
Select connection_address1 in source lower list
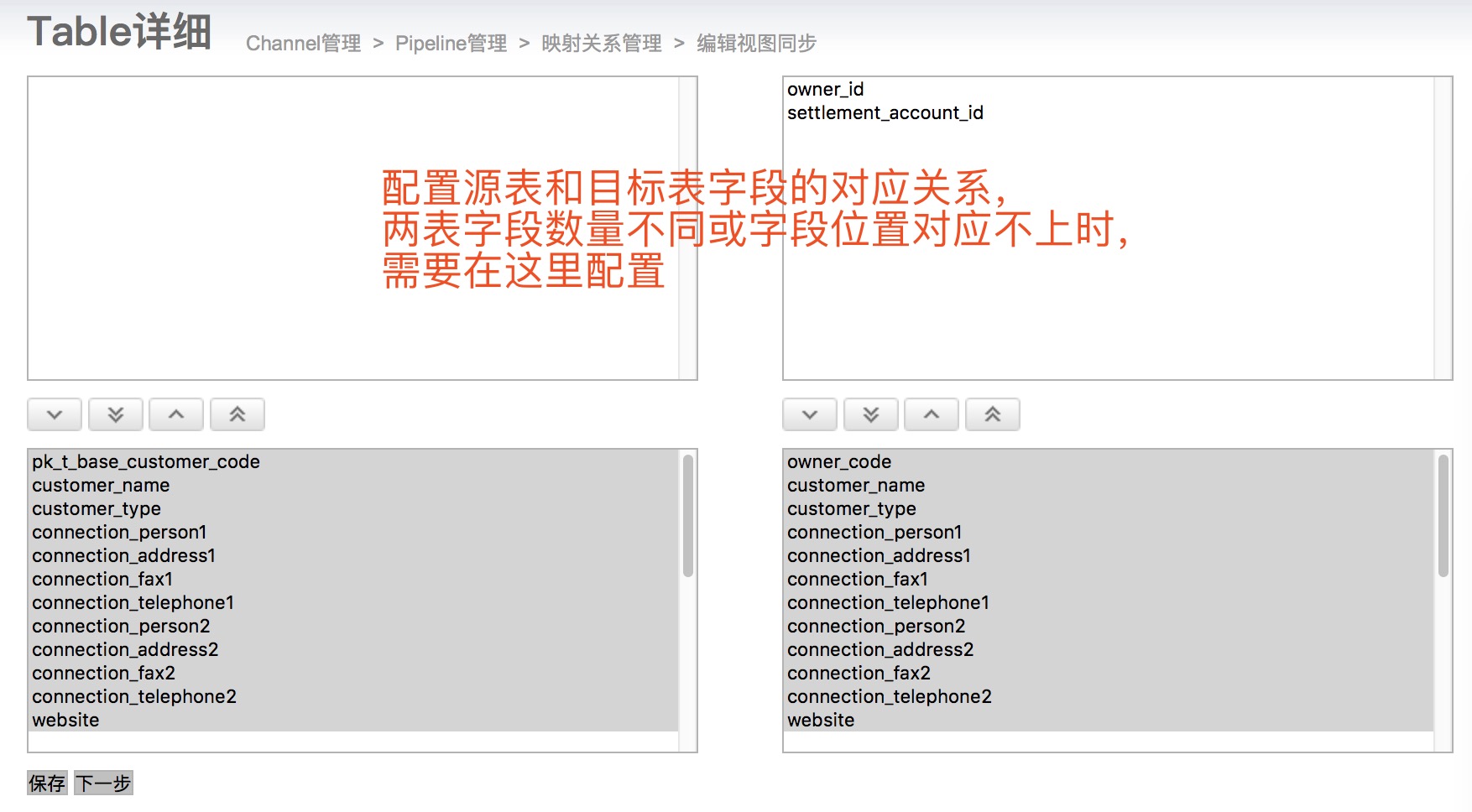click(353, 555)
